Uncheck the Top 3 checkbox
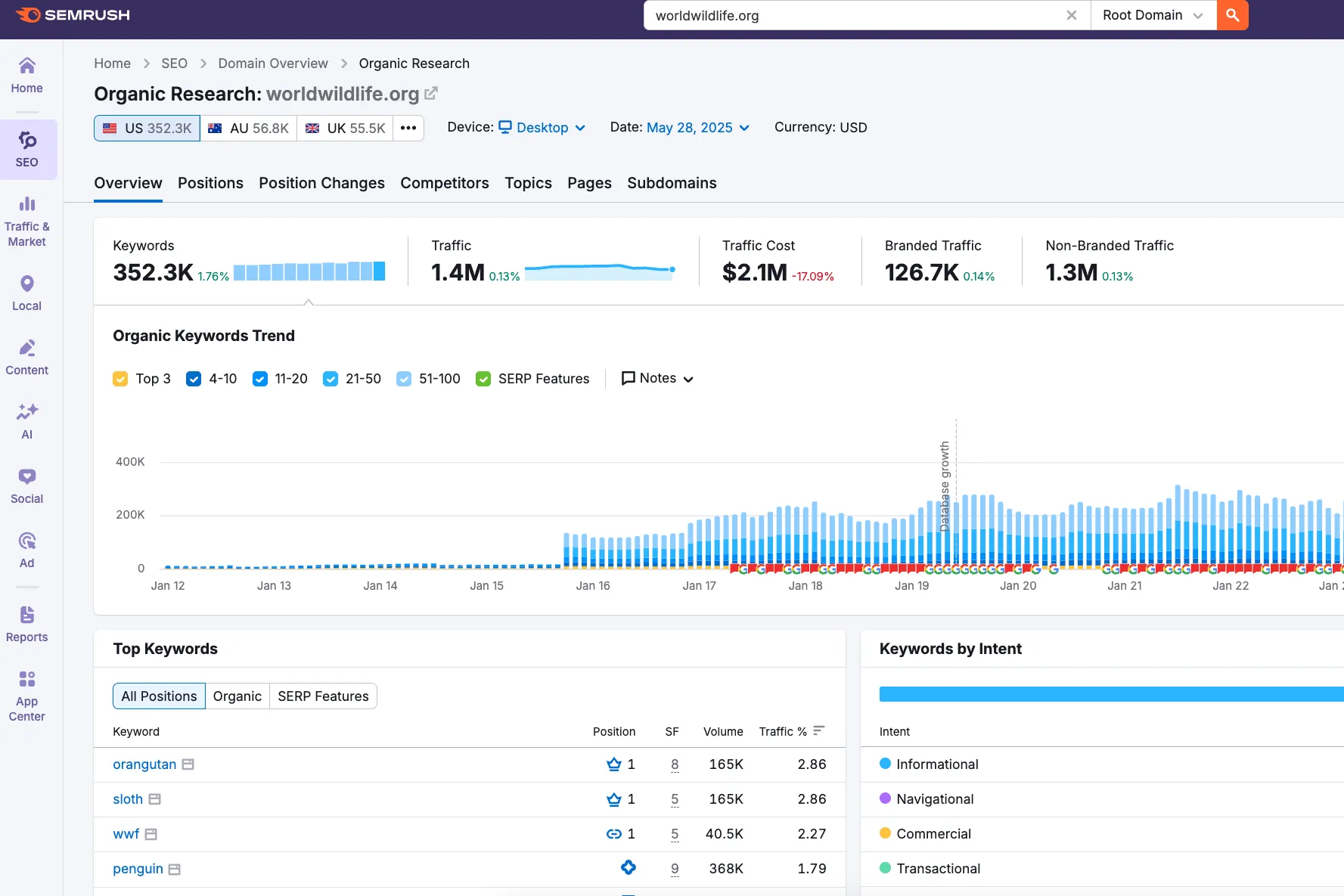Viewport: 1344px width, 896px height. pyautogui.click(x=120, y=379)
